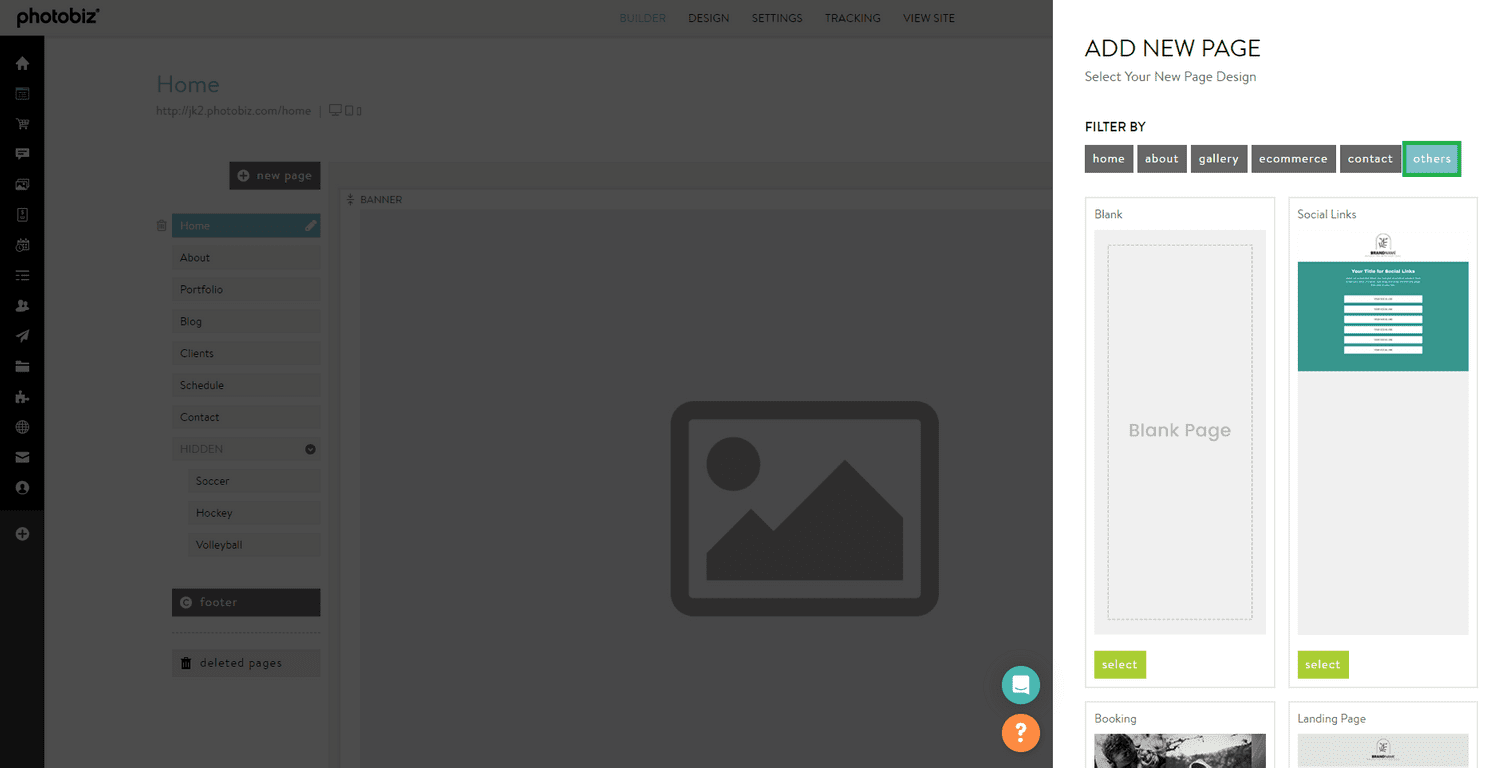Select the shopping cart ecommerce icon
This screenshot has width=1500, height=768.
click(22, 123)
